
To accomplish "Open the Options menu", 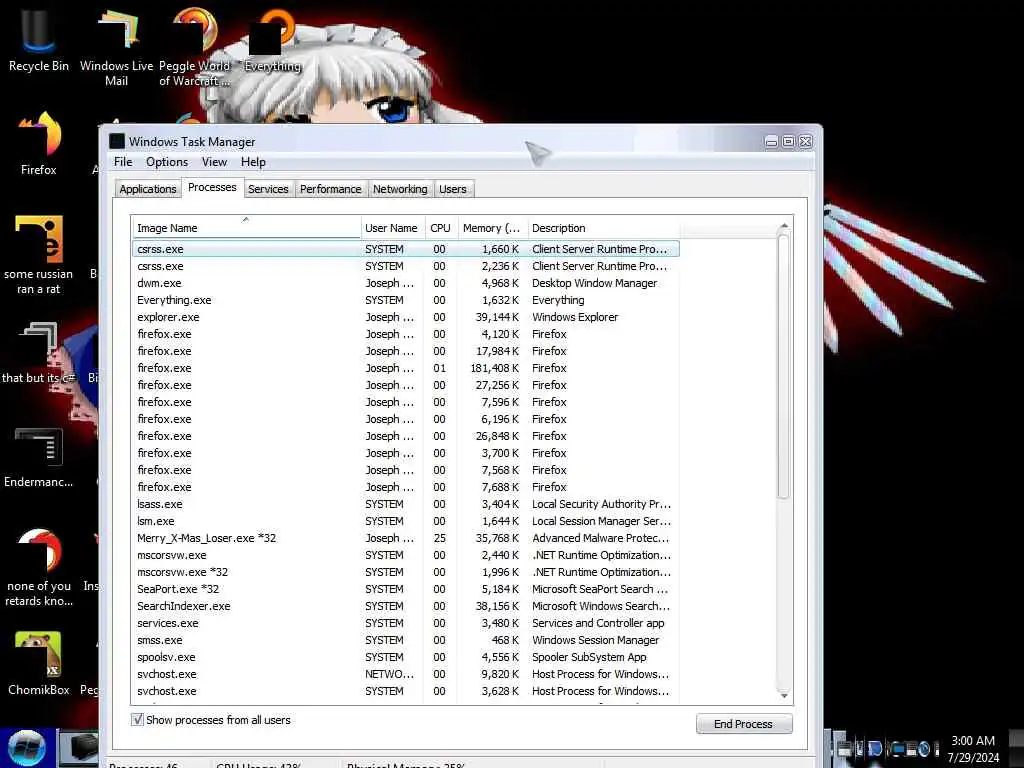I will click(167, 162).
